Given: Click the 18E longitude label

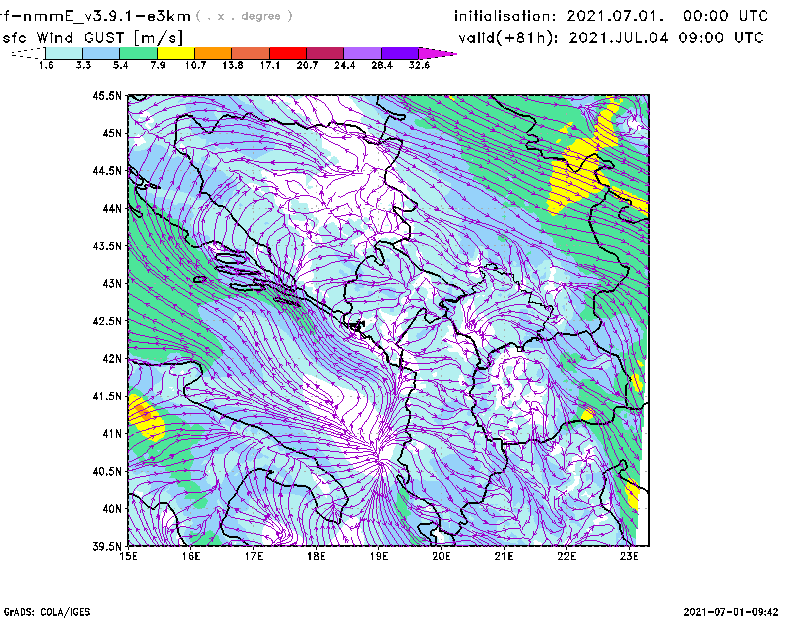Looking at the screenshot, I should coord(316,556).
